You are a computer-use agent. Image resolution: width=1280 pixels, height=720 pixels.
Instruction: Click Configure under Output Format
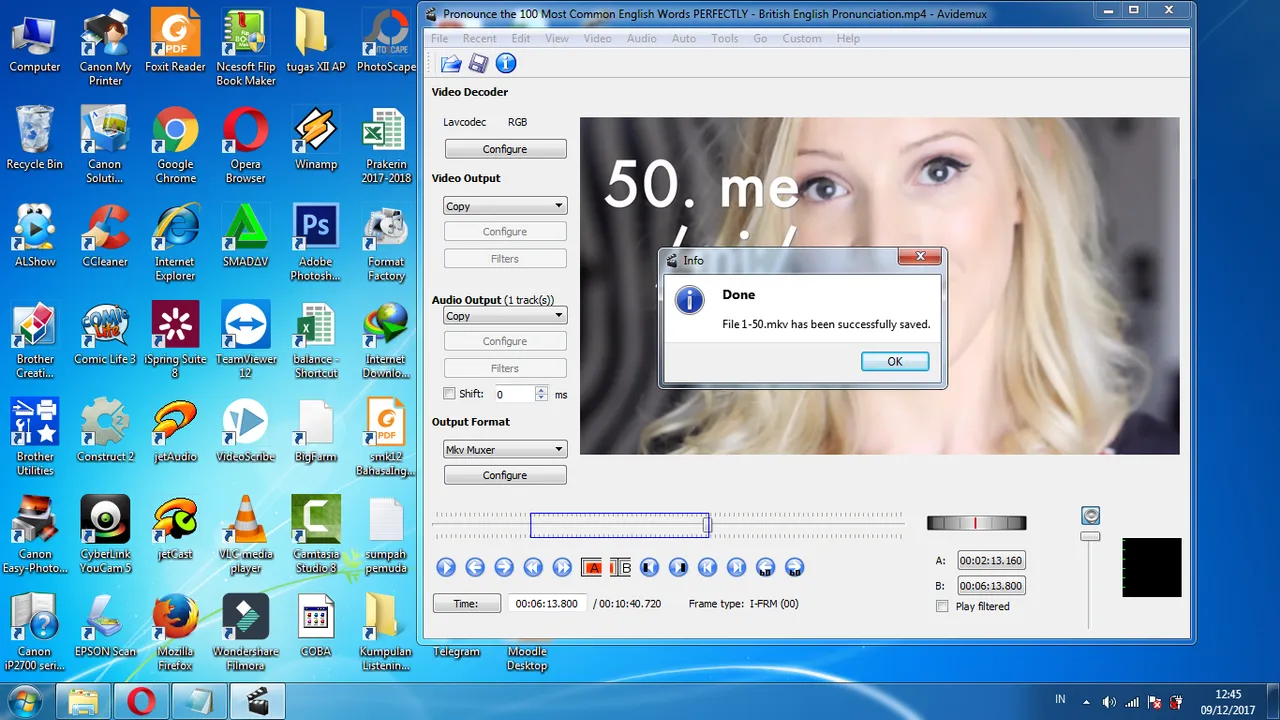point(505,475)
